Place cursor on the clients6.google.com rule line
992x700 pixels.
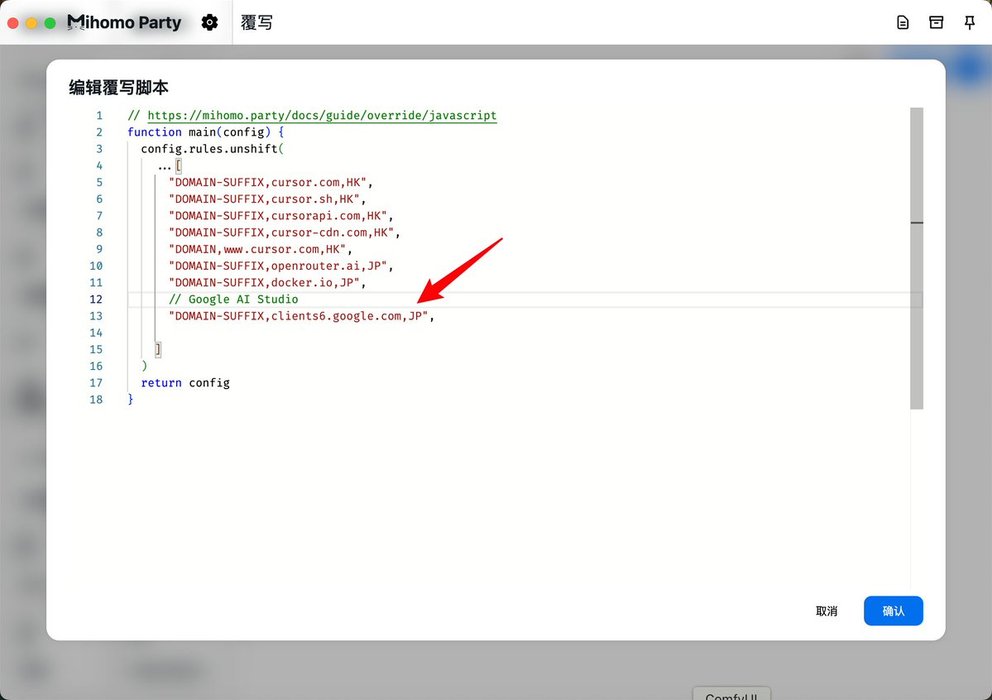(x=300, y=316)
